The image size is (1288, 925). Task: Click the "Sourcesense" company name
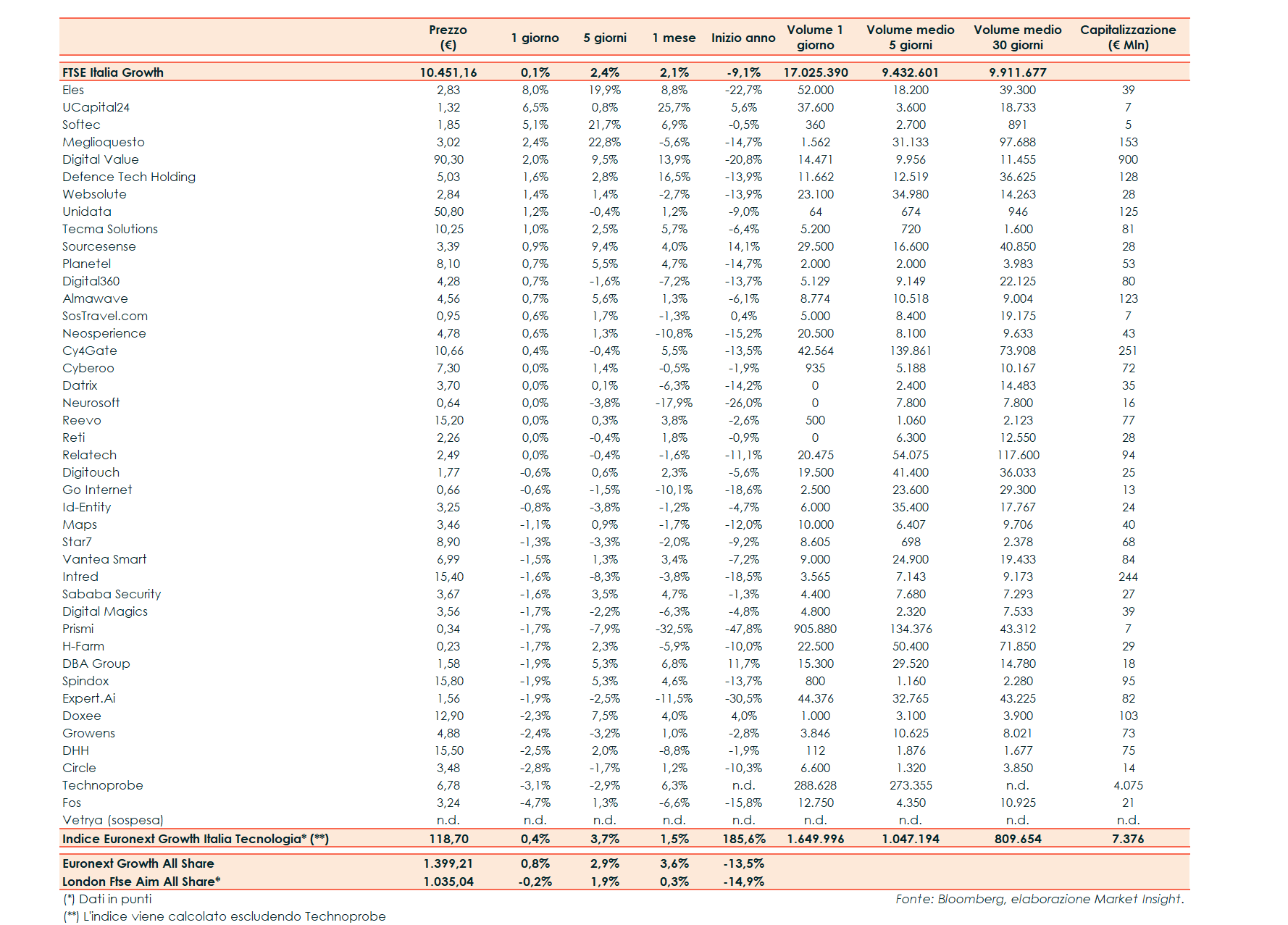point(99,246)
